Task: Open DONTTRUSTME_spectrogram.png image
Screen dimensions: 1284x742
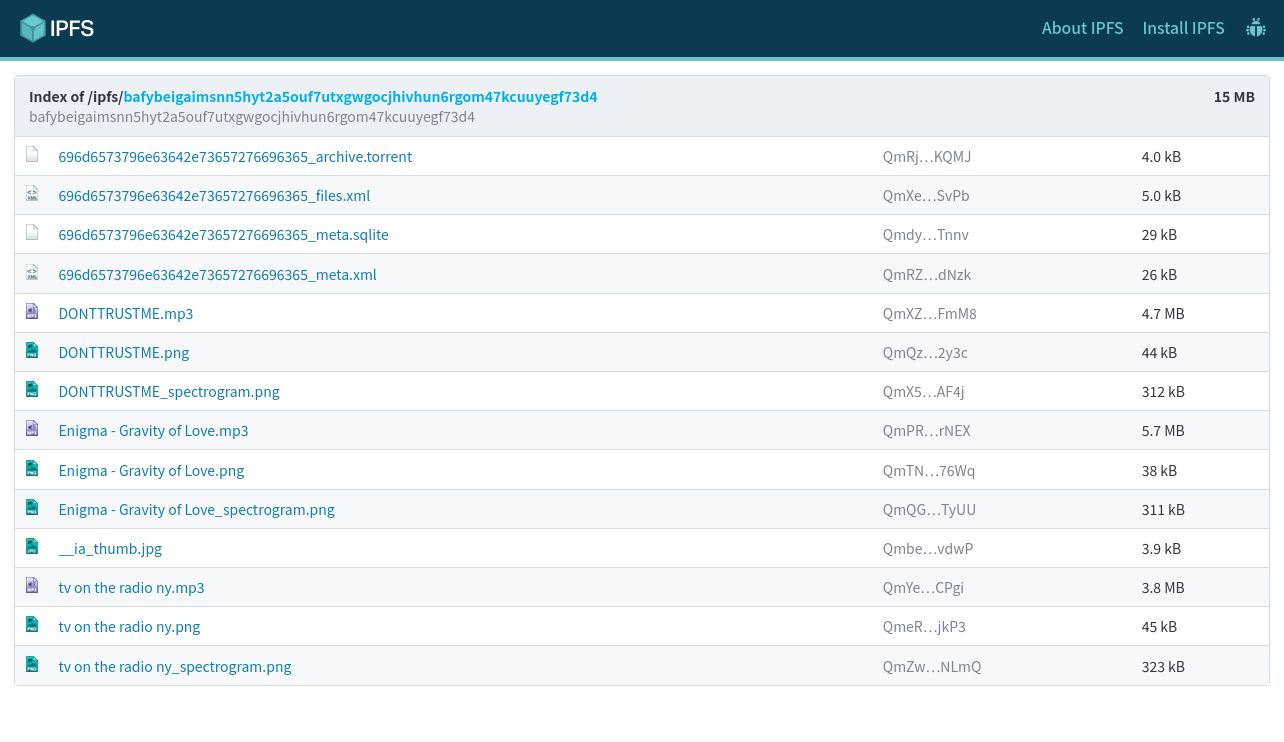Action: [169, 392]
